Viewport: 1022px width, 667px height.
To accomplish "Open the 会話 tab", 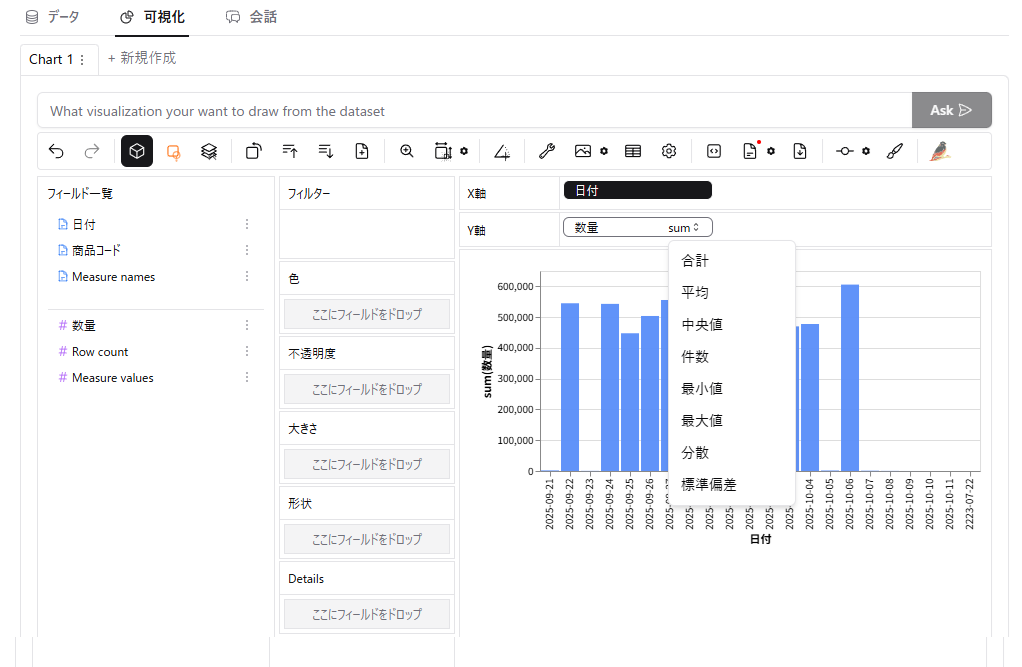I will tap(252, 17).
